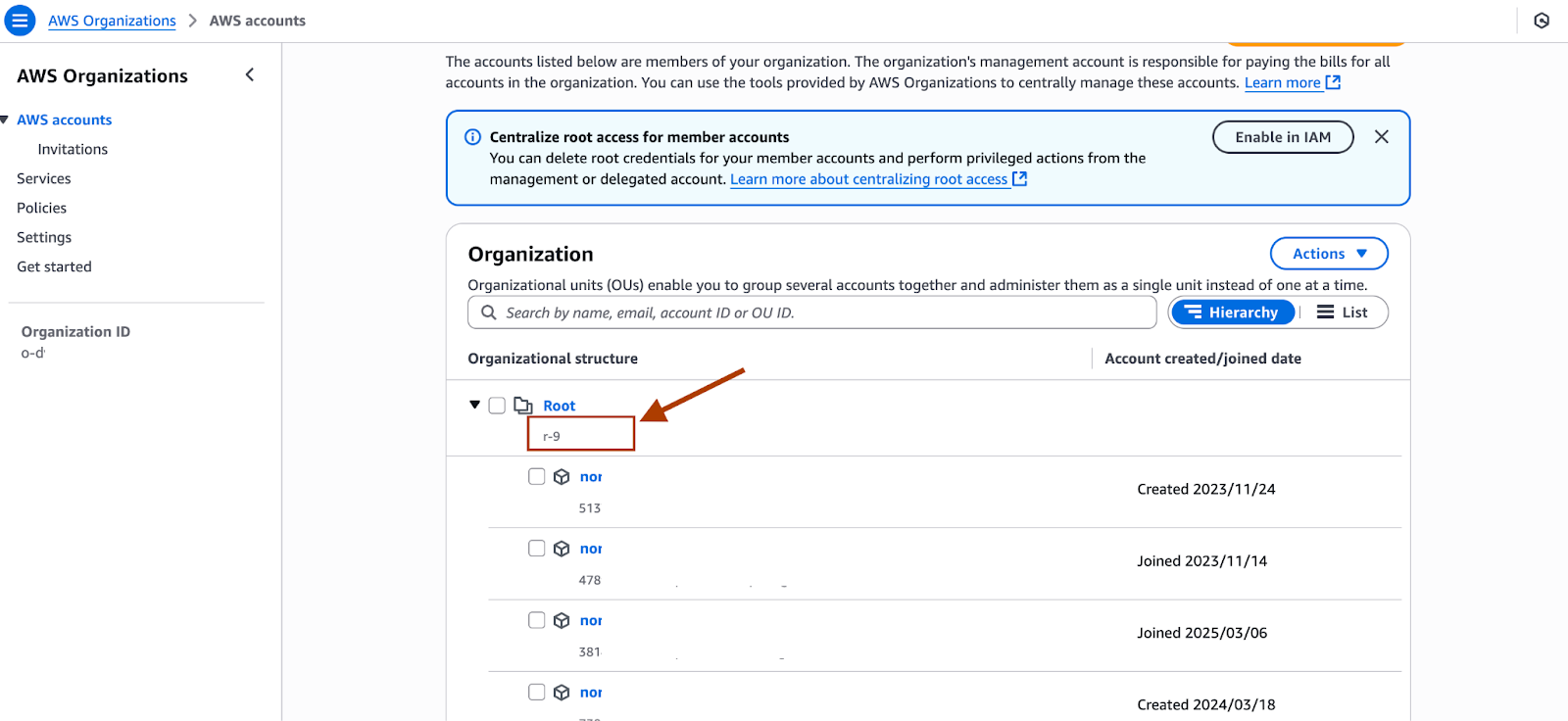Dismiss the Centralize root access banner

coord(1381,137)
